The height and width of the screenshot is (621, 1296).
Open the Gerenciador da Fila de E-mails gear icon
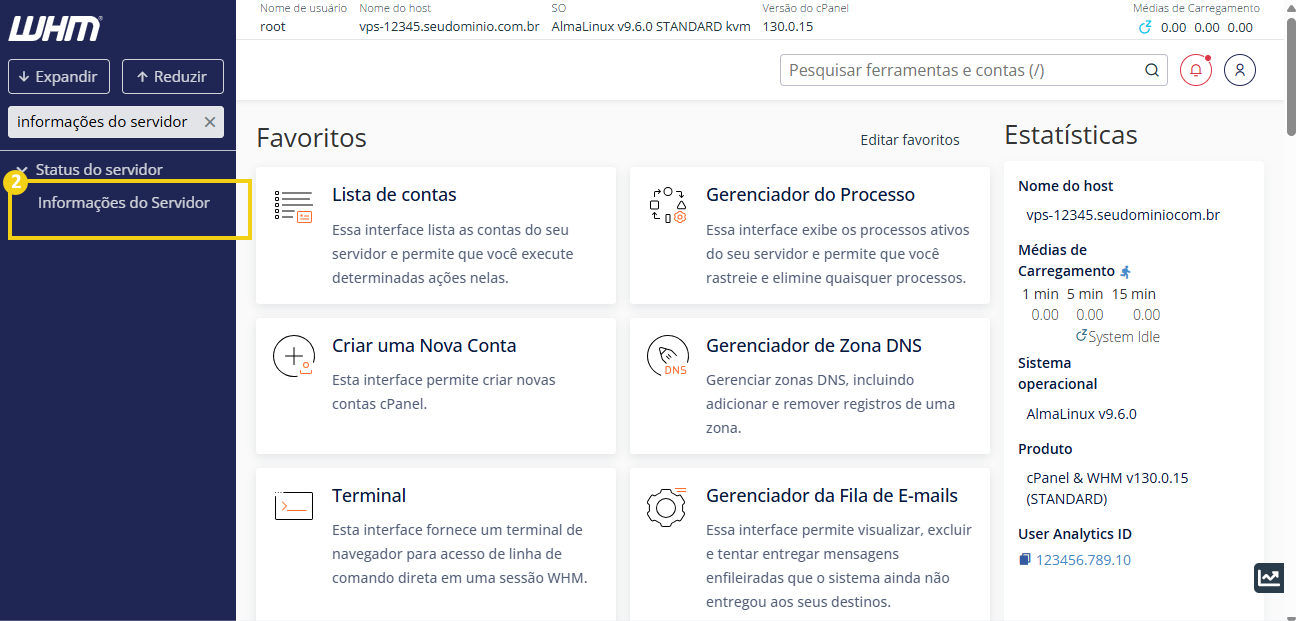667,506
